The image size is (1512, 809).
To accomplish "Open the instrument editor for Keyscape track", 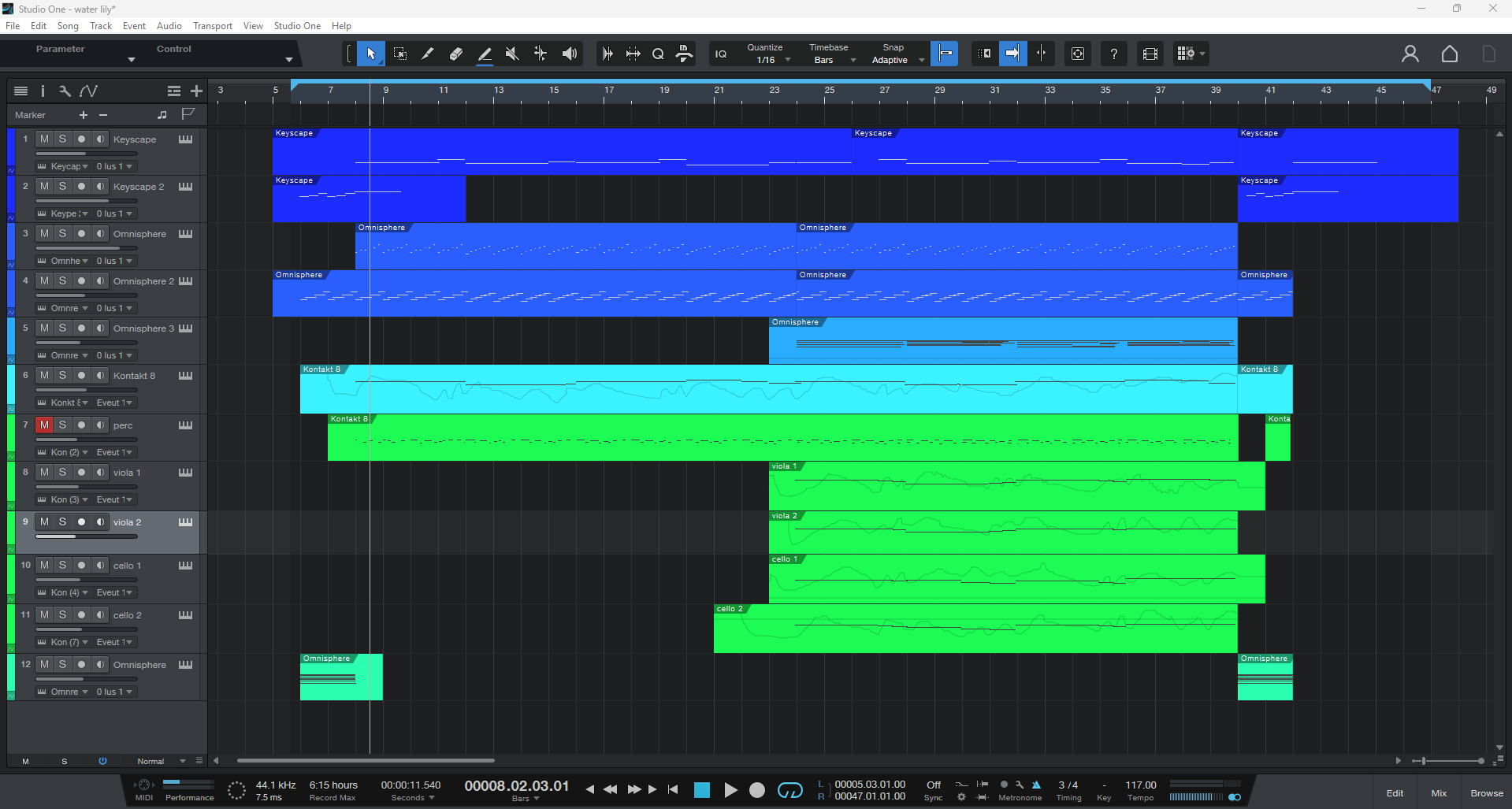I will coord(185,139).
